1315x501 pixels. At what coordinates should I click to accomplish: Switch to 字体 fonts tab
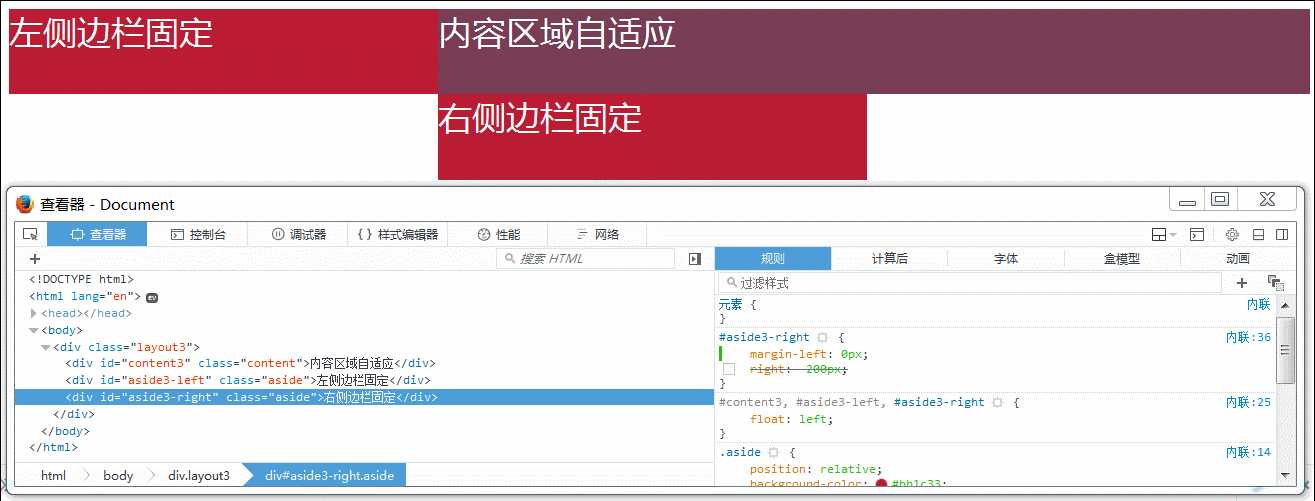click(x=1006, y=259)
